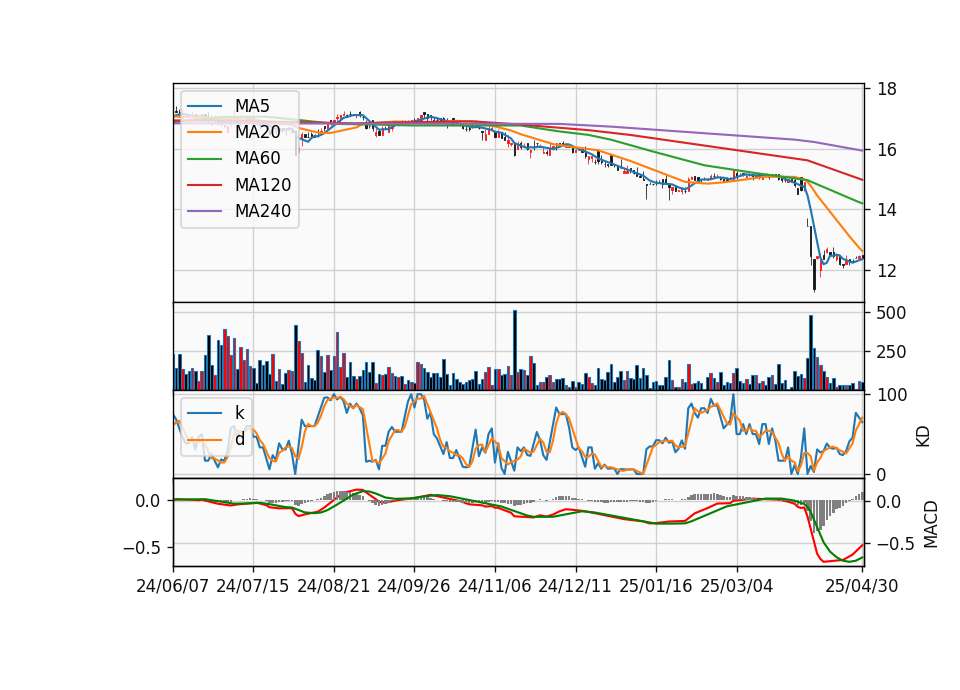
Task: Click the left MACD axis value −0.5
Action: click(142, 547)
